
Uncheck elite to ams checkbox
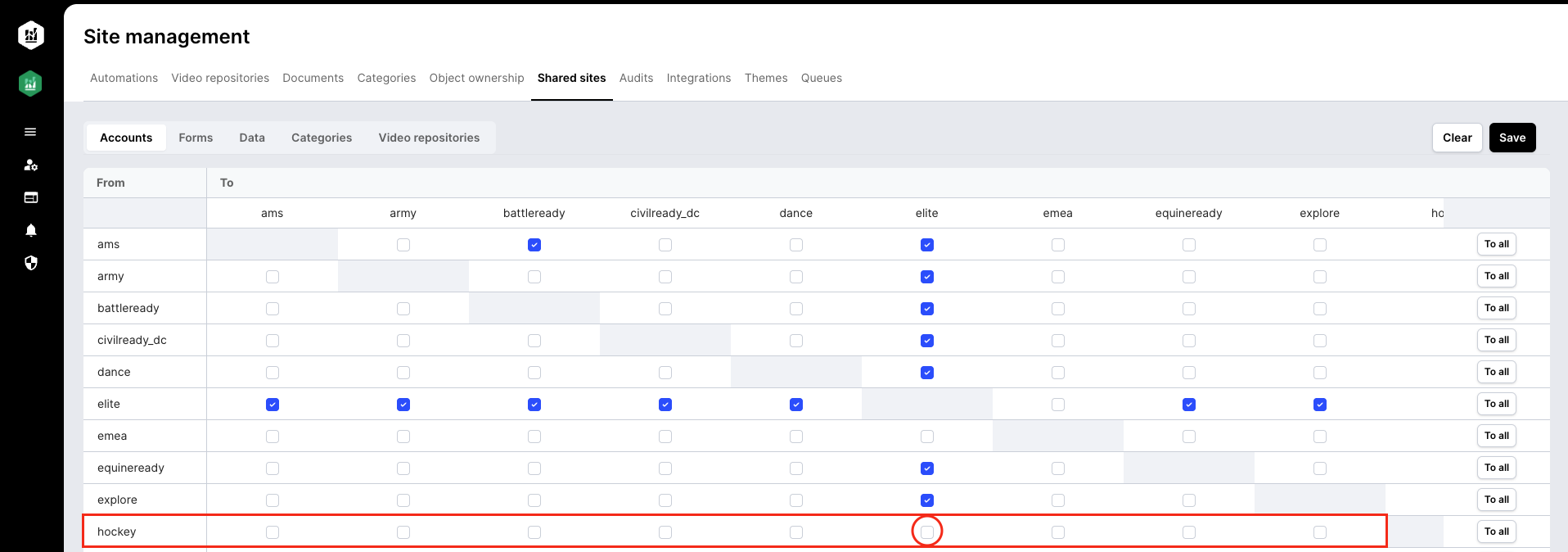click(273, 405)
